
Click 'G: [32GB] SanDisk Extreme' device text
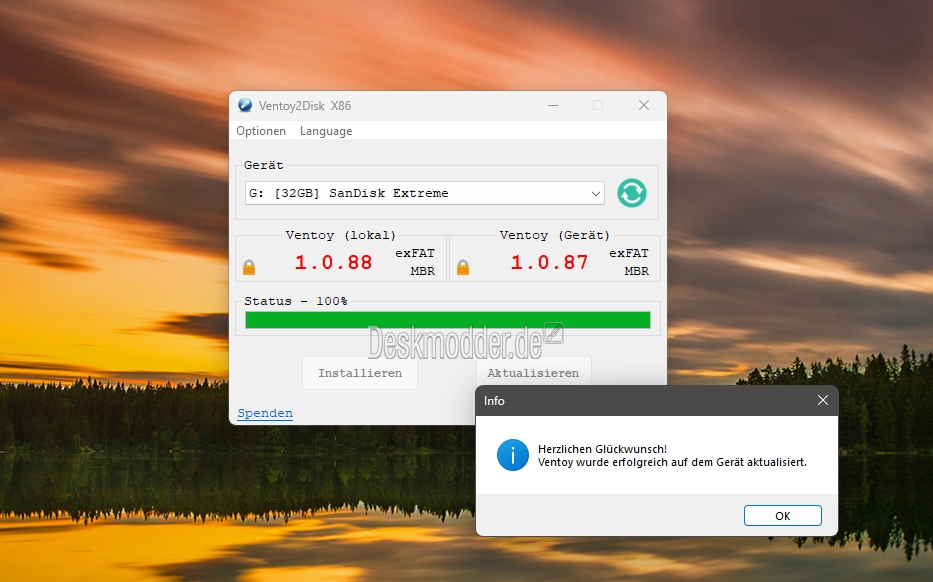click(x=349, y=193)
